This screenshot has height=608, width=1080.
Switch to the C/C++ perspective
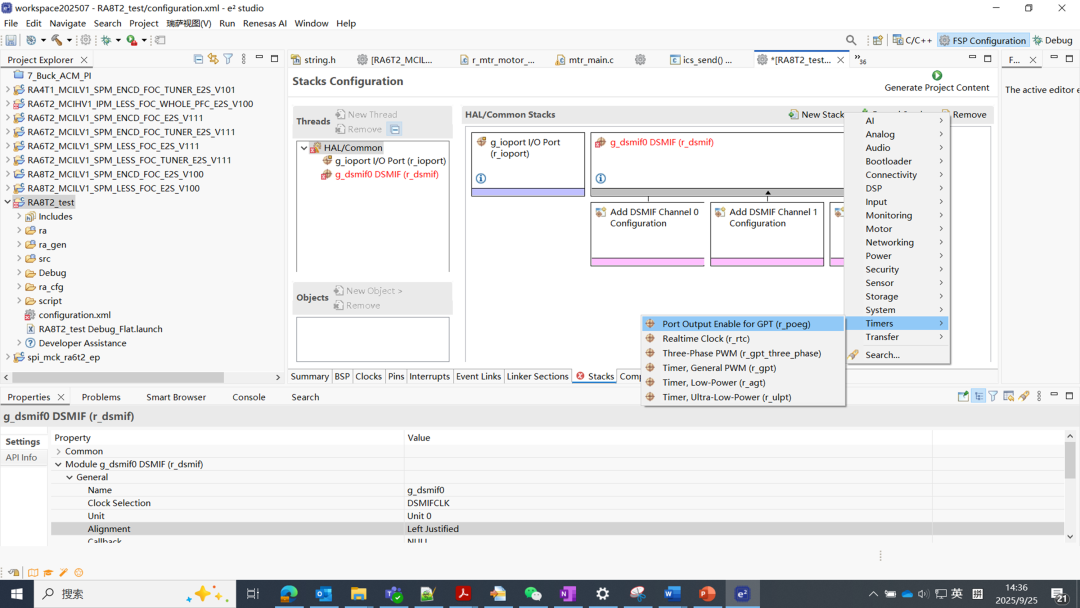pos(912,40)
